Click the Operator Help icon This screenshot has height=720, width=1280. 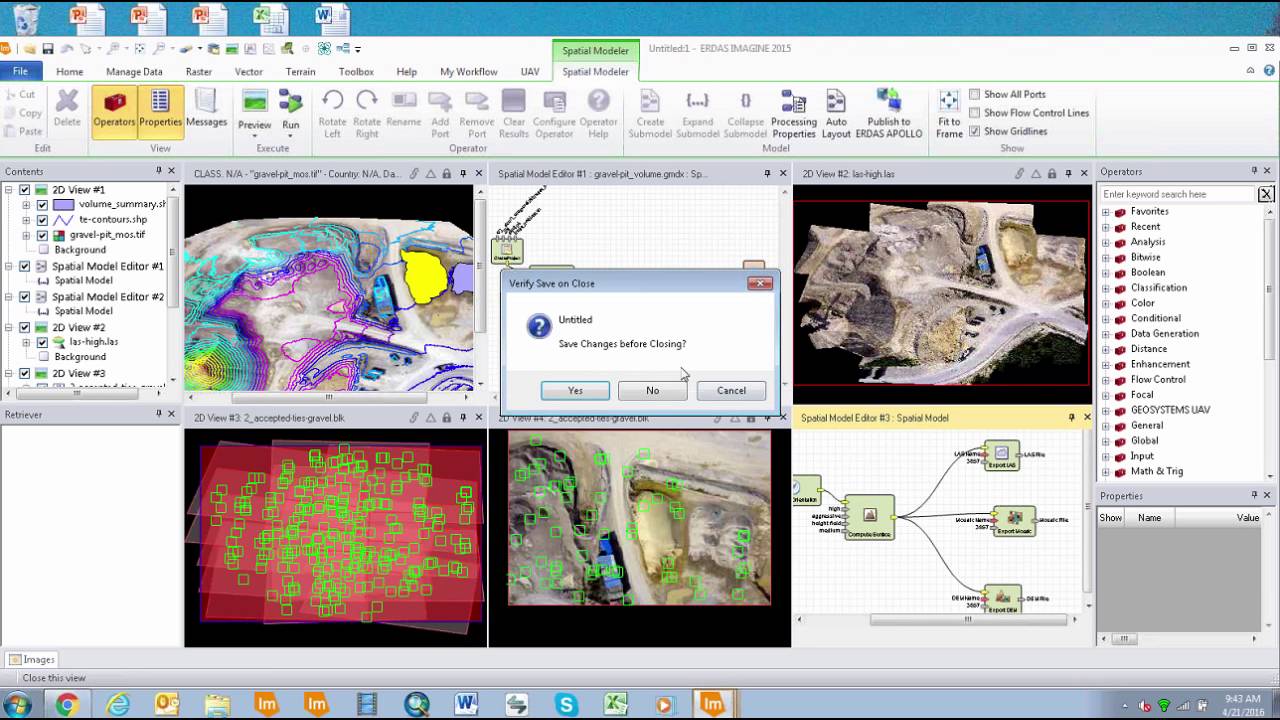[598, 101]
